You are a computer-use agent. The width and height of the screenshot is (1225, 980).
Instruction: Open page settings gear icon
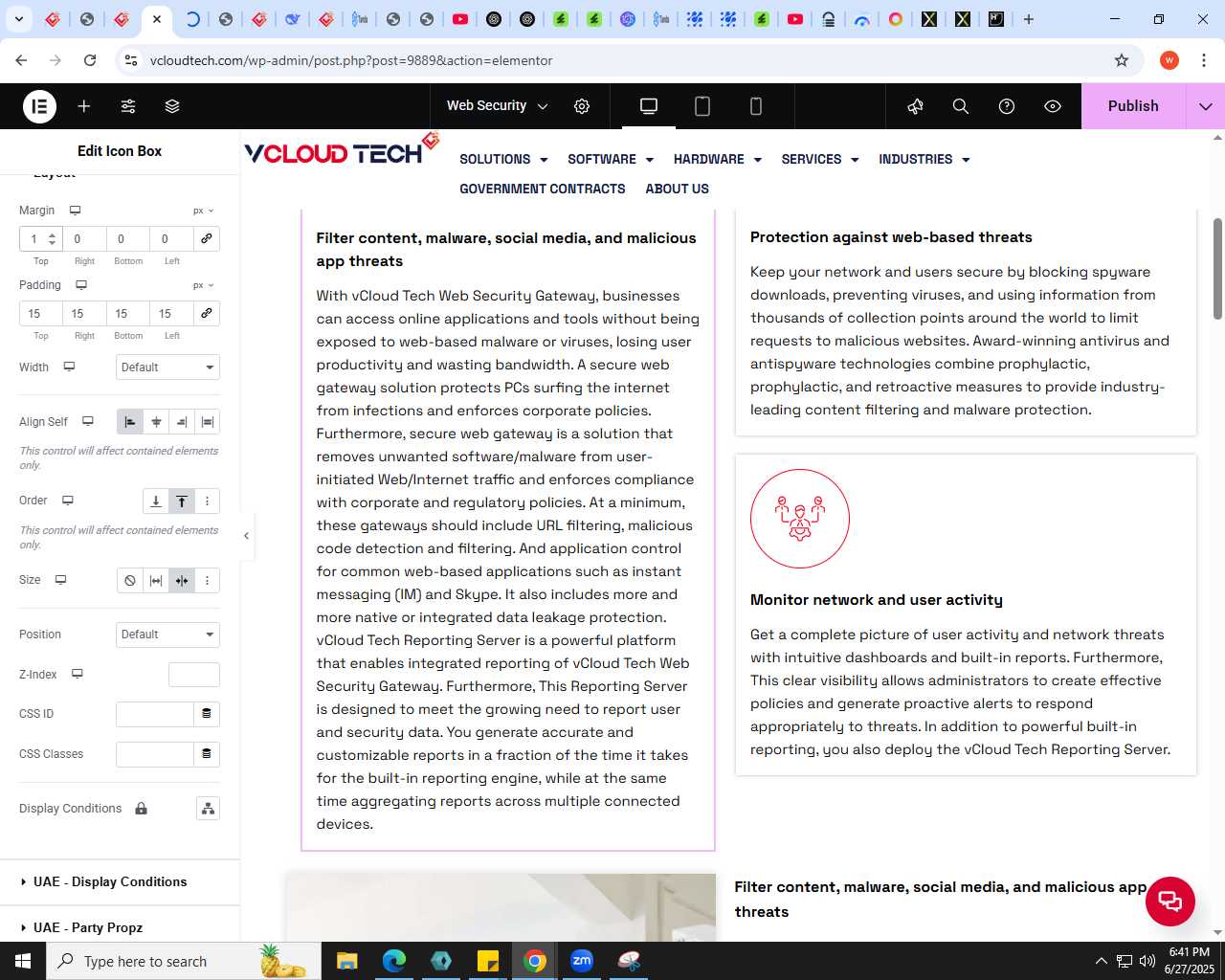[x=582, y=106]
